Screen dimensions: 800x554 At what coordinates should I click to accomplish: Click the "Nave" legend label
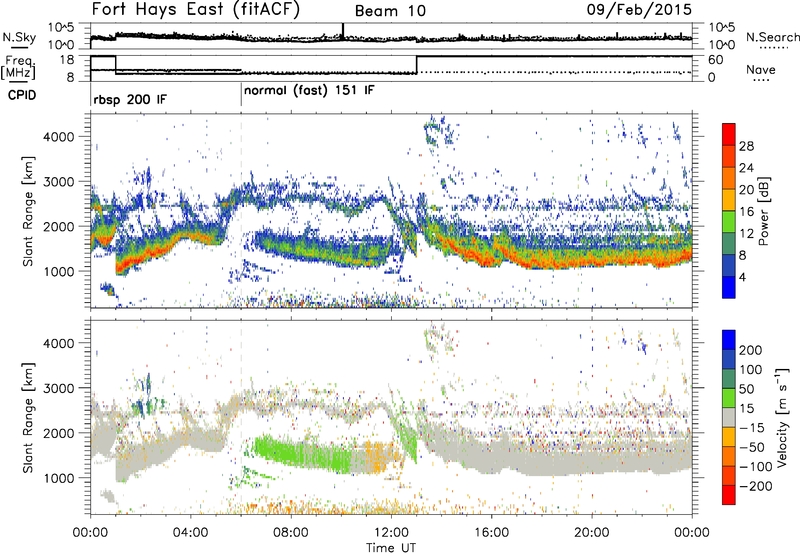point(761,69)
